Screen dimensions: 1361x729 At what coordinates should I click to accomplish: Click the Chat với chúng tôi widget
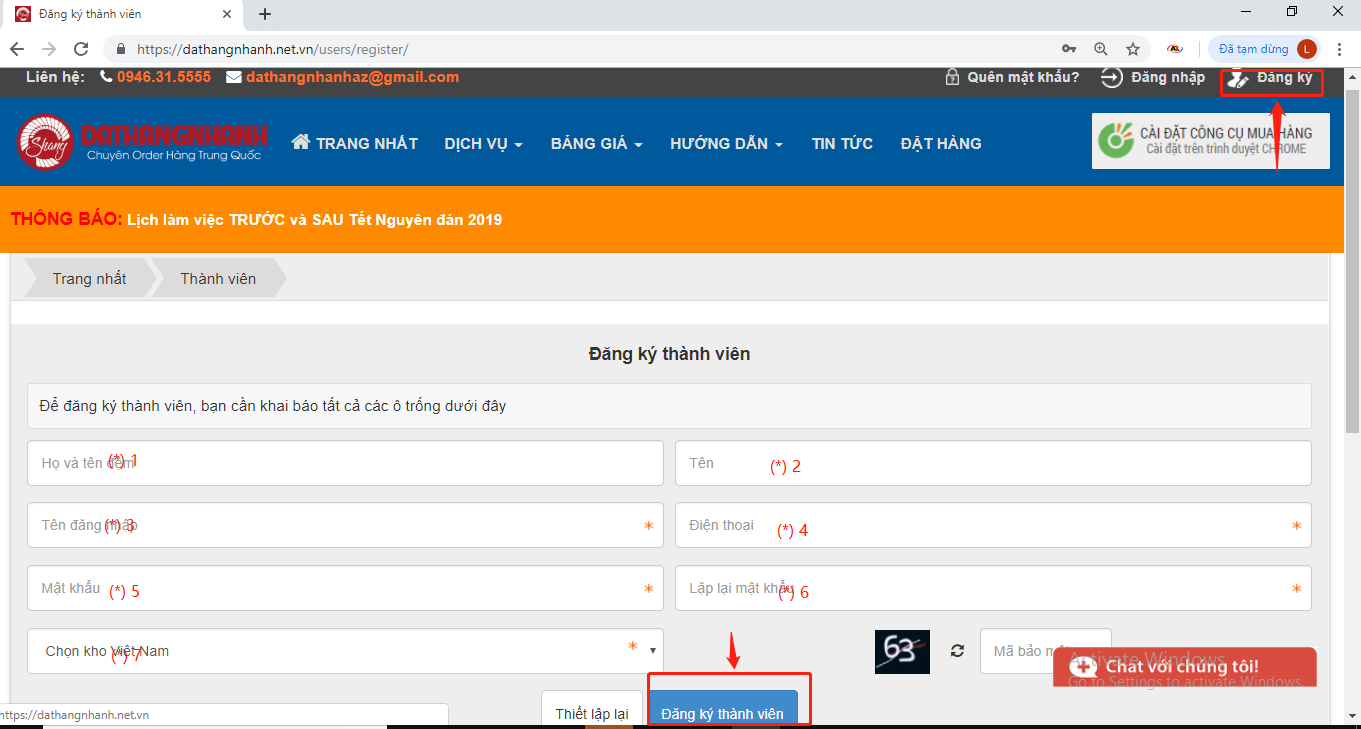coord(1184,667)
